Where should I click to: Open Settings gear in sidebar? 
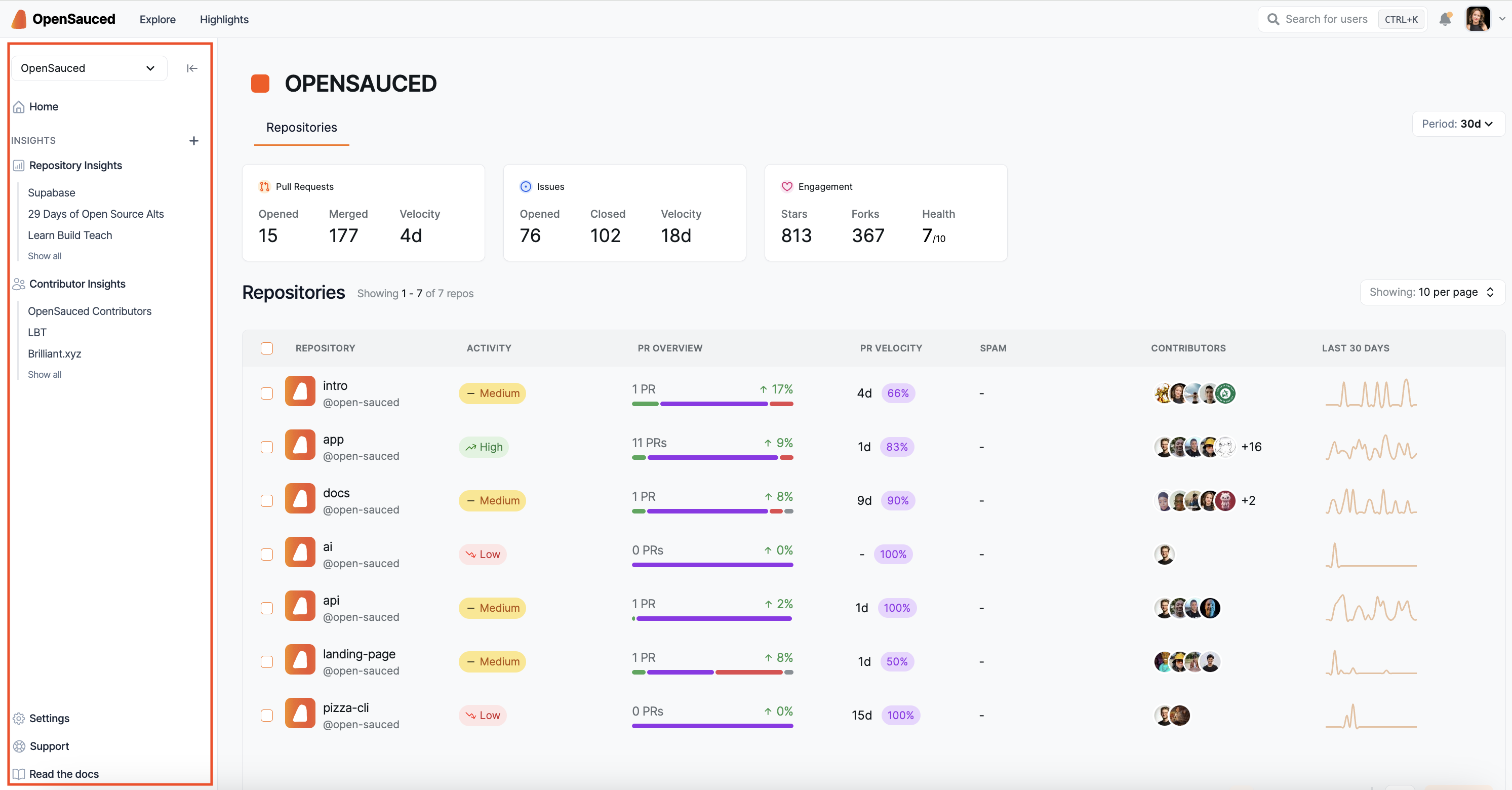tap(19, 719)
